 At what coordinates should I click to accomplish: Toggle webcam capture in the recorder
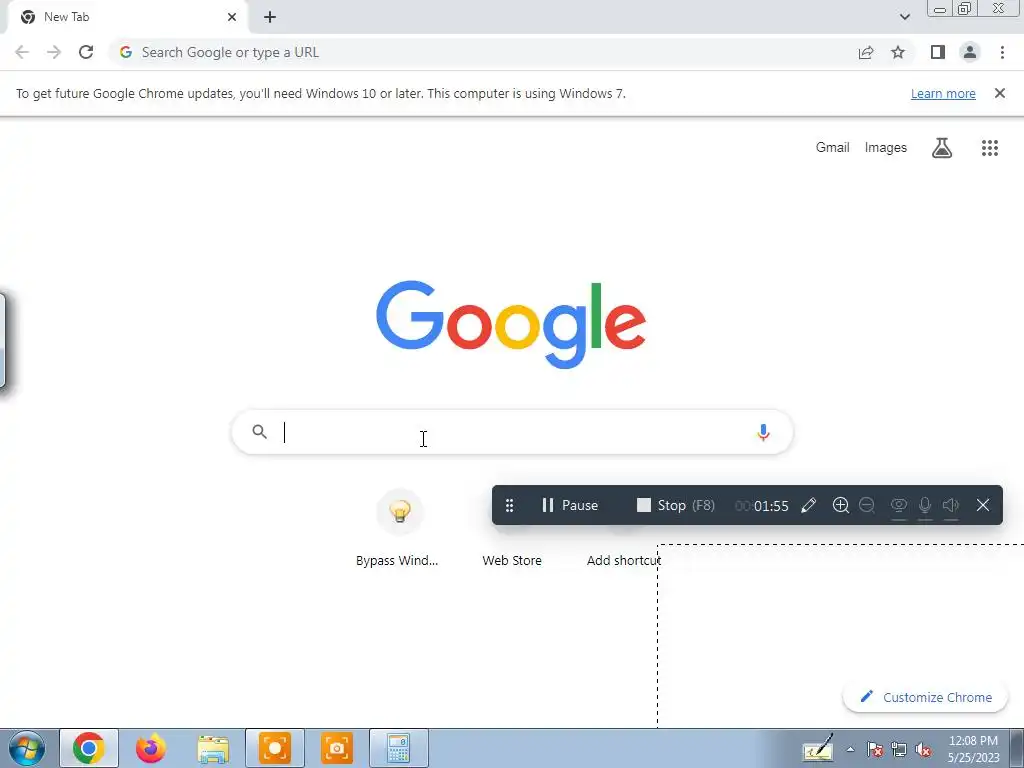click(899, 506)
